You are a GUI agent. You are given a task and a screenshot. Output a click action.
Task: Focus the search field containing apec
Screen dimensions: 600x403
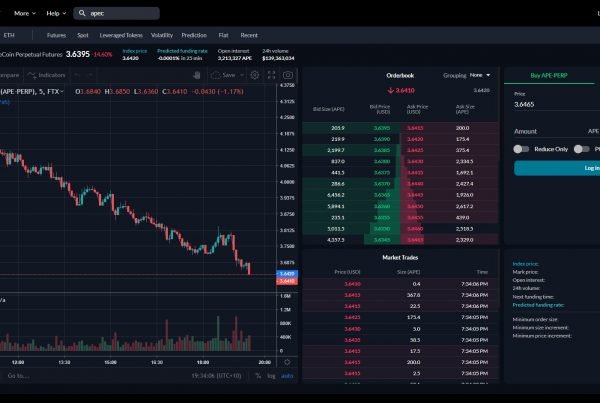(x=116, y=13)
